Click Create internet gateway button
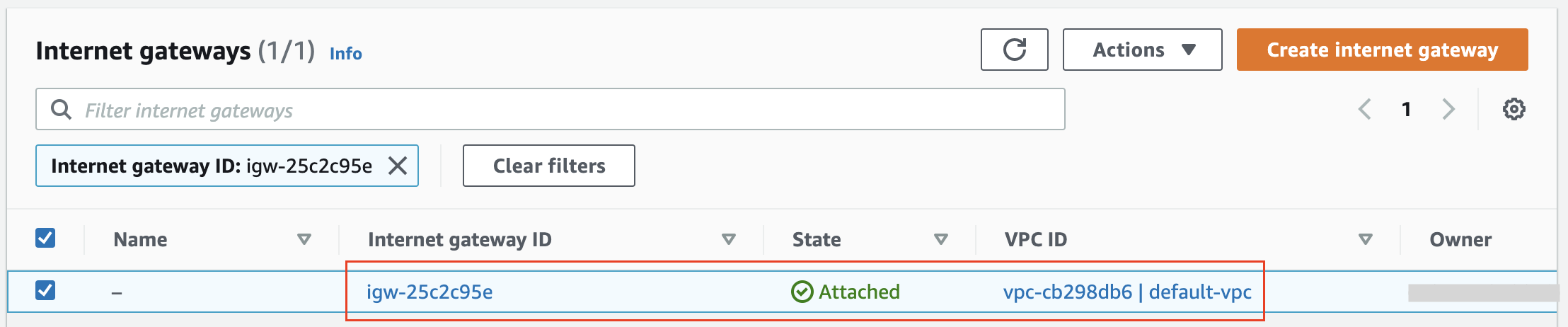The image size is (1568, 327). point(1382,50)
